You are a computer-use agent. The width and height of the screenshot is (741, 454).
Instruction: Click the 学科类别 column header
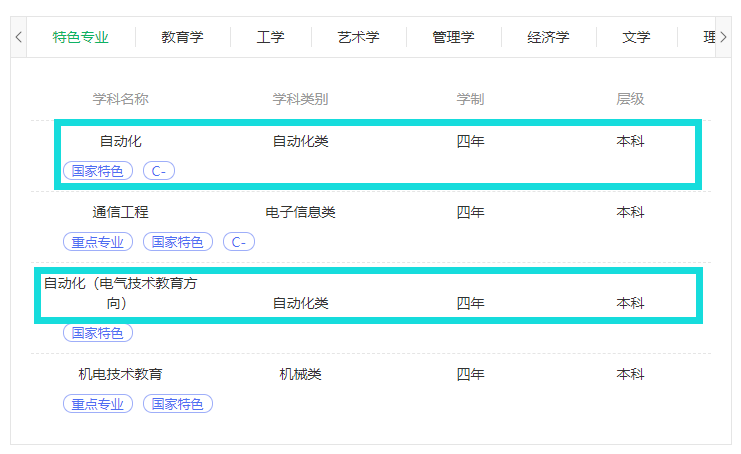point(300,99)
